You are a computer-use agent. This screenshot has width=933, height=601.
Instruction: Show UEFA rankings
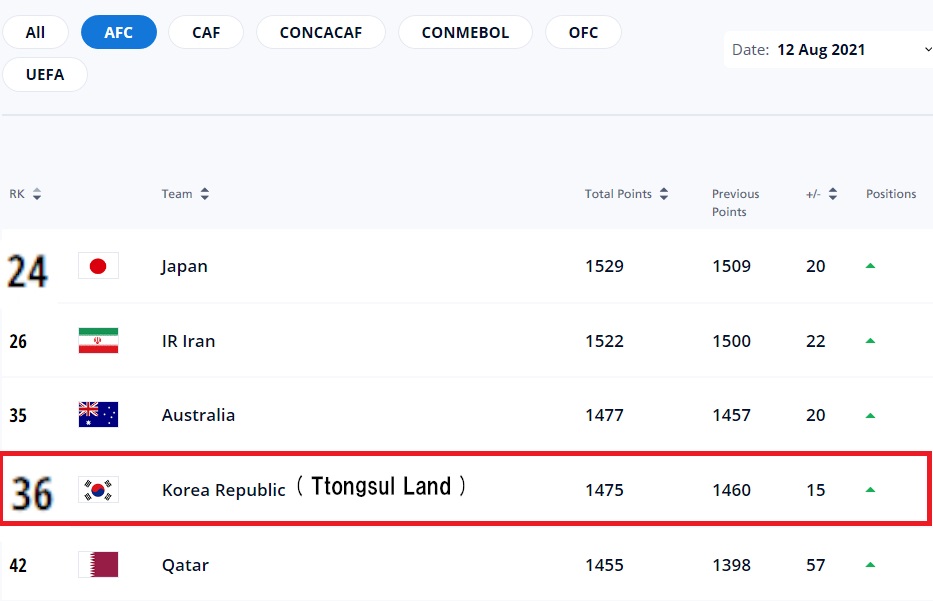pyautogui.click(x=44, y=74)
